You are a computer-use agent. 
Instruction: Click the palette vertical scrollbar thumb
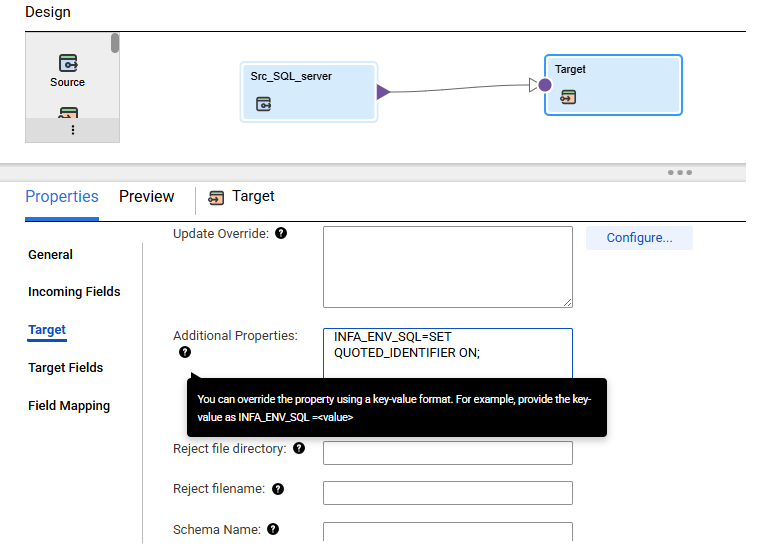point(115,43)
